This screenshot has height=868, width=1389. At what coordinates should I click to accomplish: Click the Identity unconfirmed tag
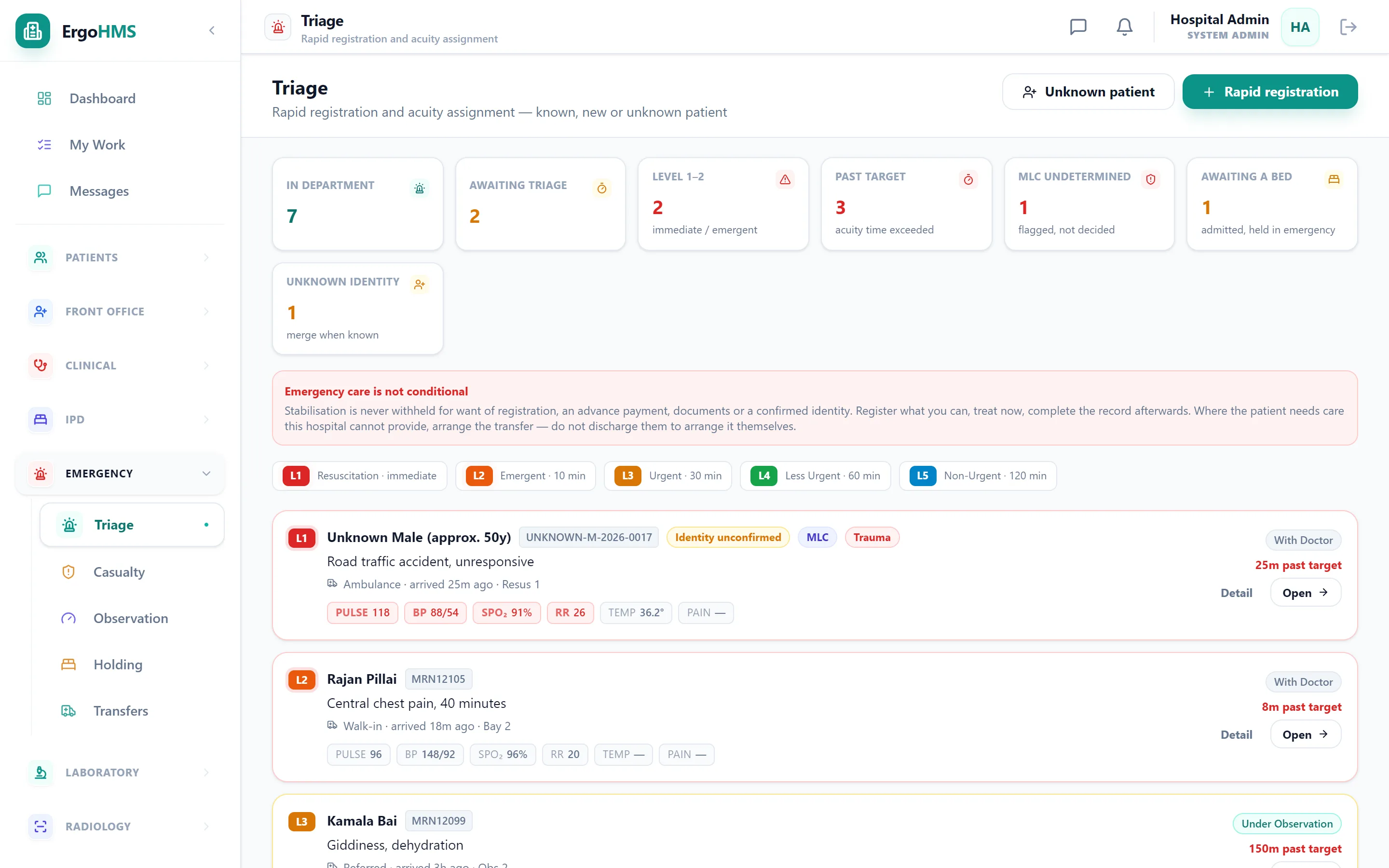click(x=728, y=537)
